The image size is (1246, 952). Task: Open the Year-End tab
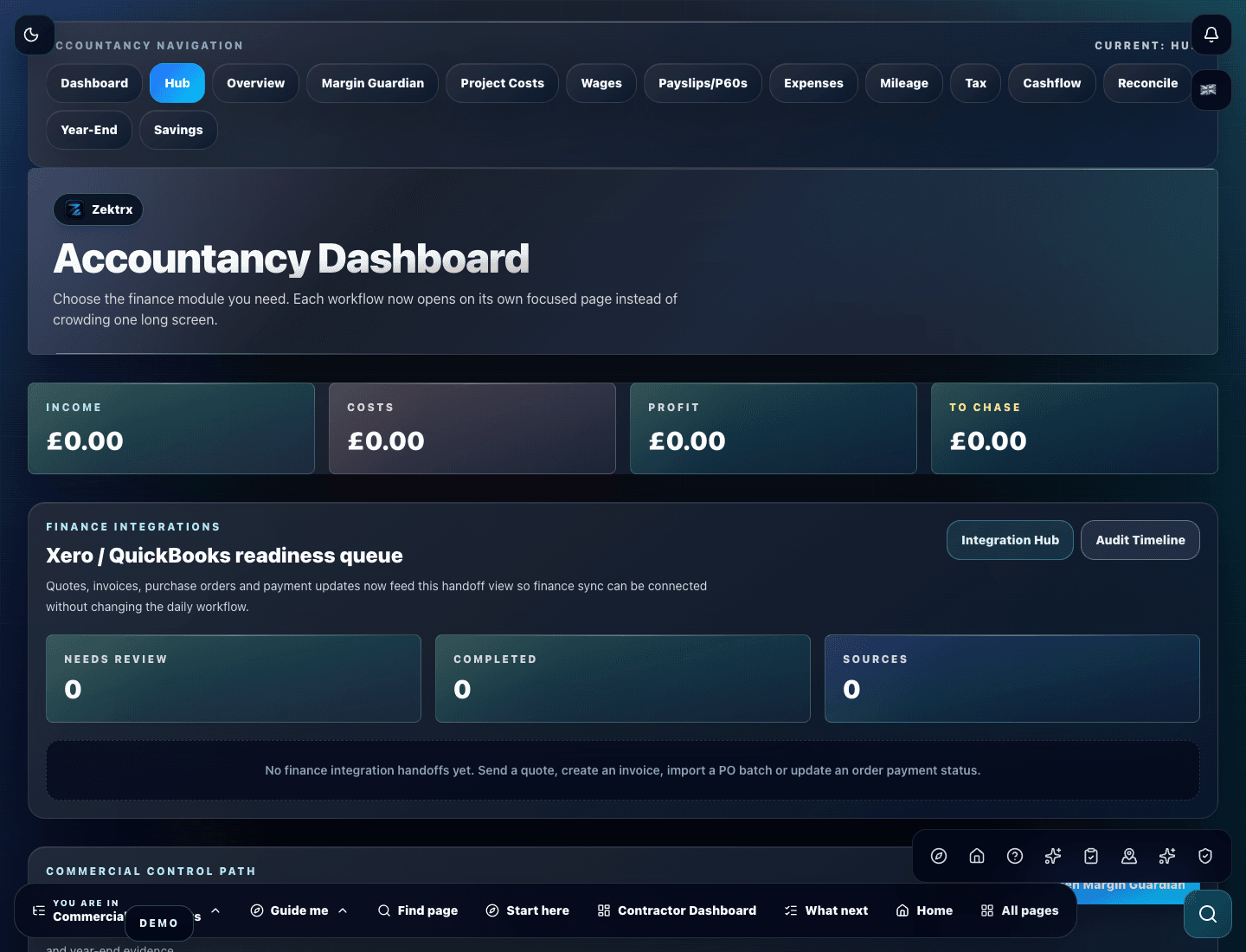89,130
